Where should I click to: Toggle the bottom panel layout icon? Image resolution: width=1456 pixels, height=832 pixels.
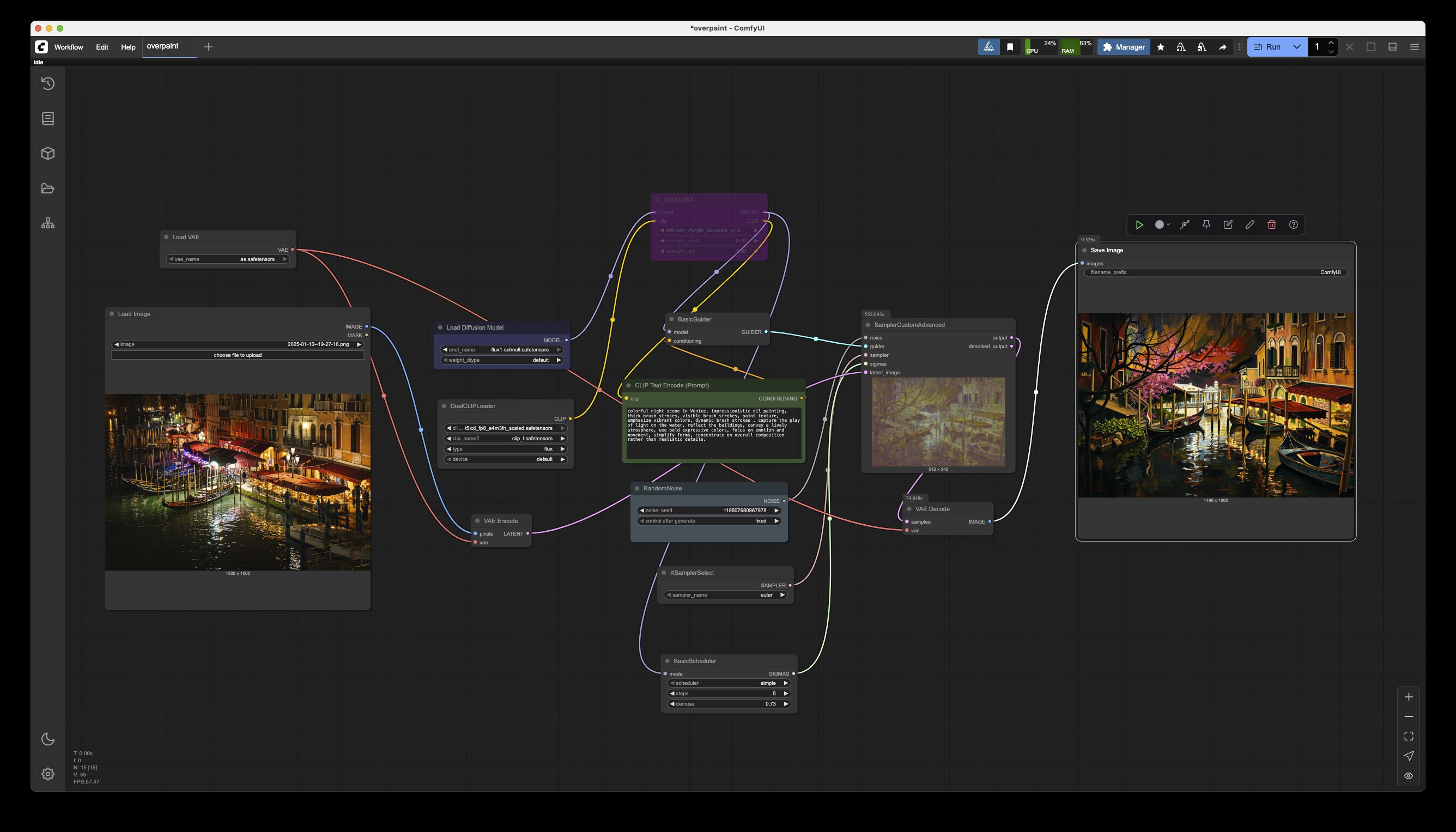click(x=1392, y=47)
